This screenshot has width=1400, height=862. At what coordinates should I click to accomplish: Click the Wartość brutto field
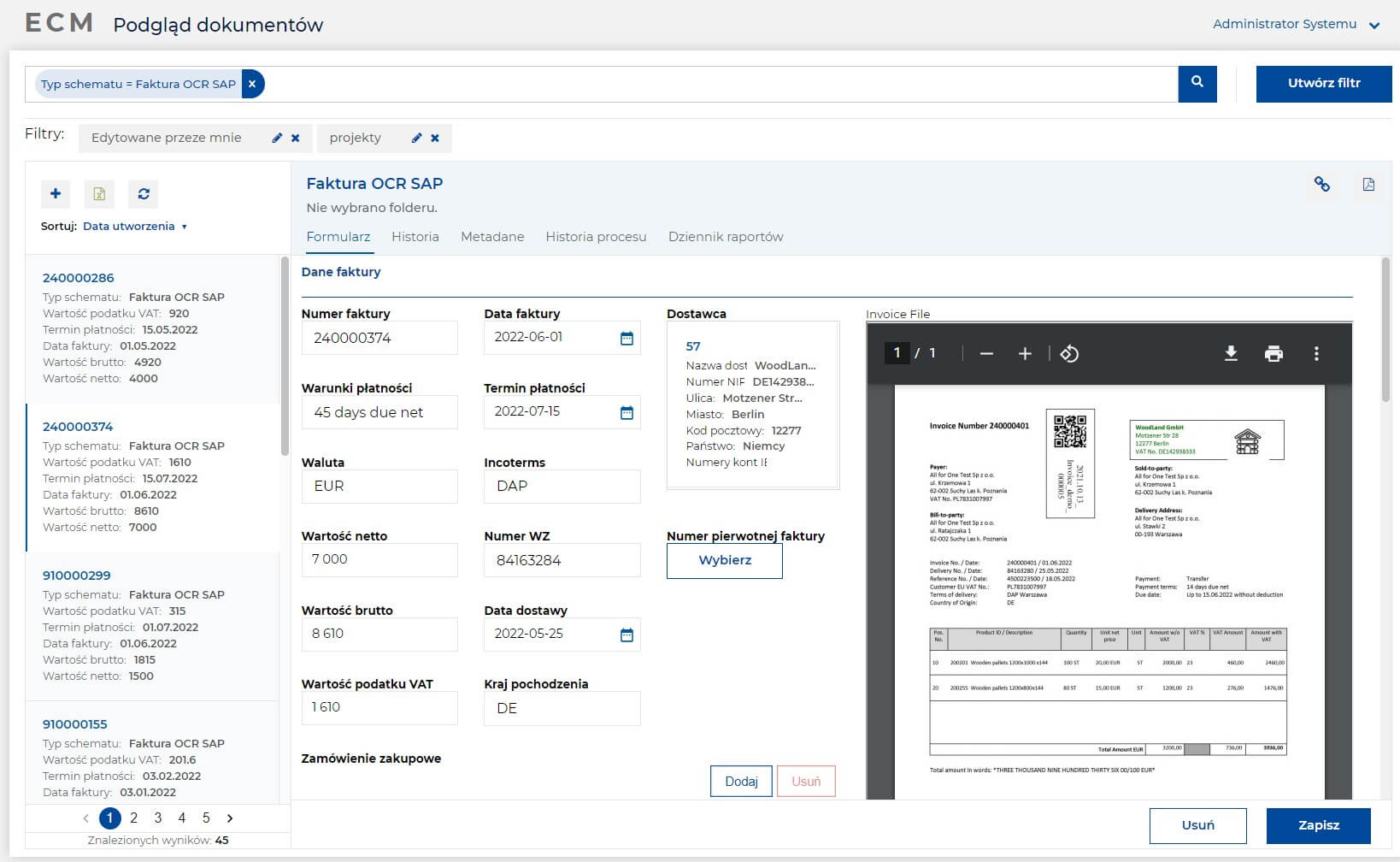tap(379, 635)
